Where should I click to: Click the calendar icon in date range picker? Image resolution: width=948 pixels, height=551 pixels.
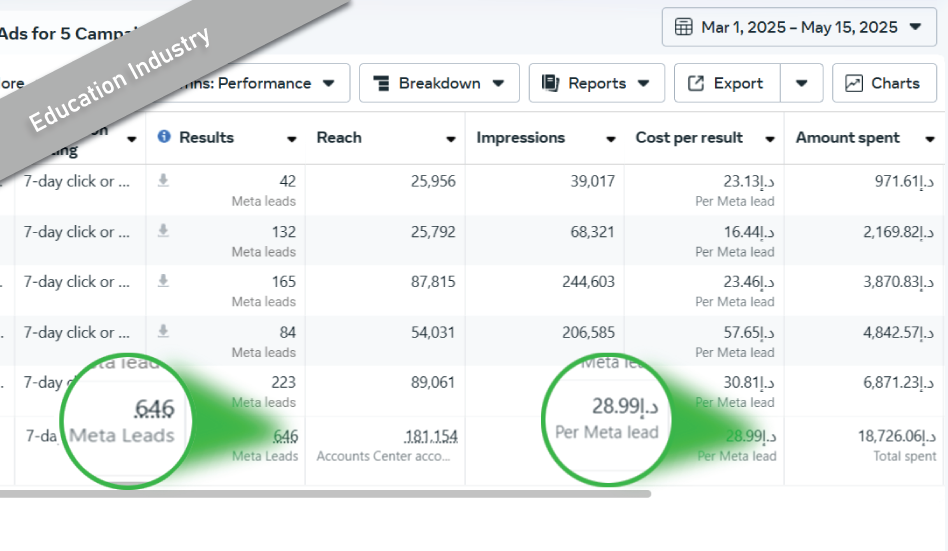point(684,27)
